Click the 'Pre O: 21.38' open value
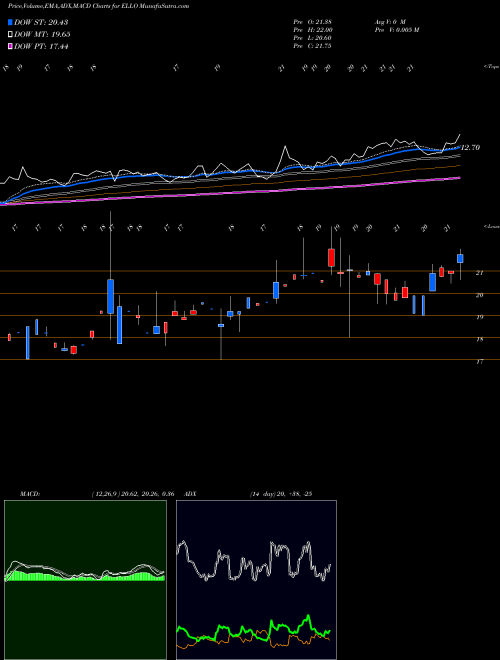This screenshot has width=500, height=660. pyautogui.click(x=312, y=21)
